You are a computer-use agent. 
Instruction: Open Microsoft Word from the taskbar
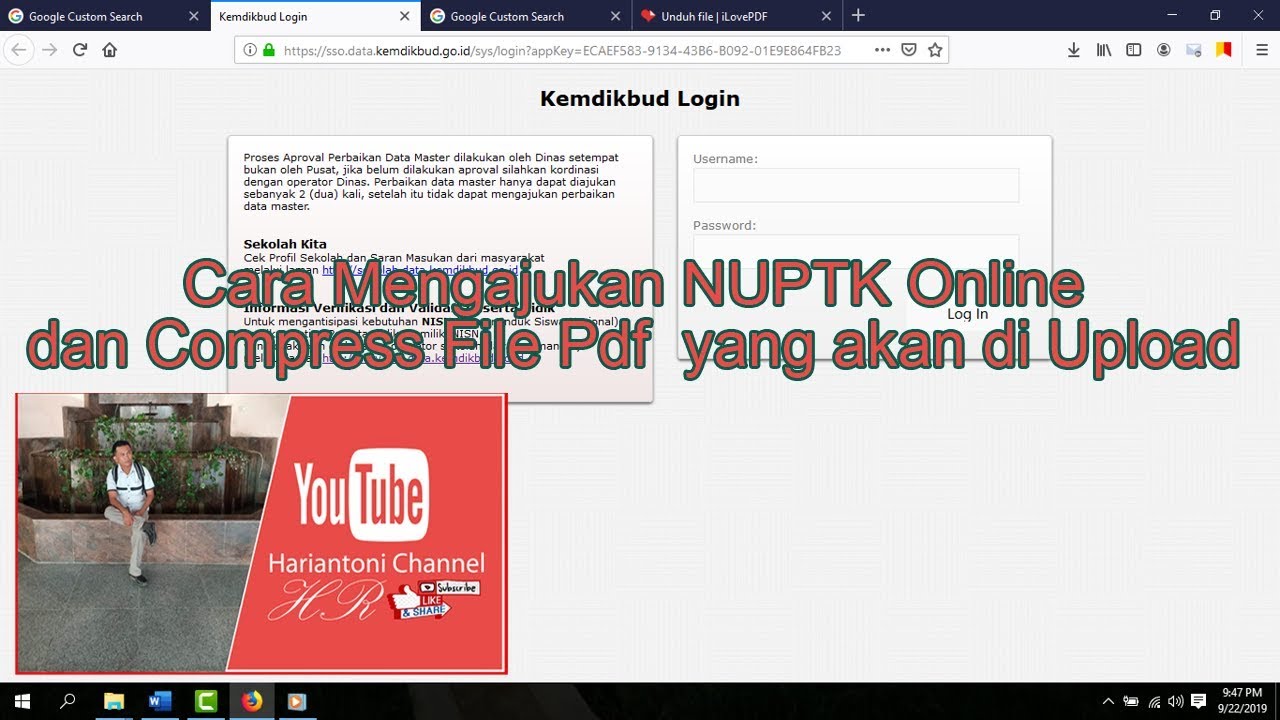pyautogui.click(x=160, y=701)
